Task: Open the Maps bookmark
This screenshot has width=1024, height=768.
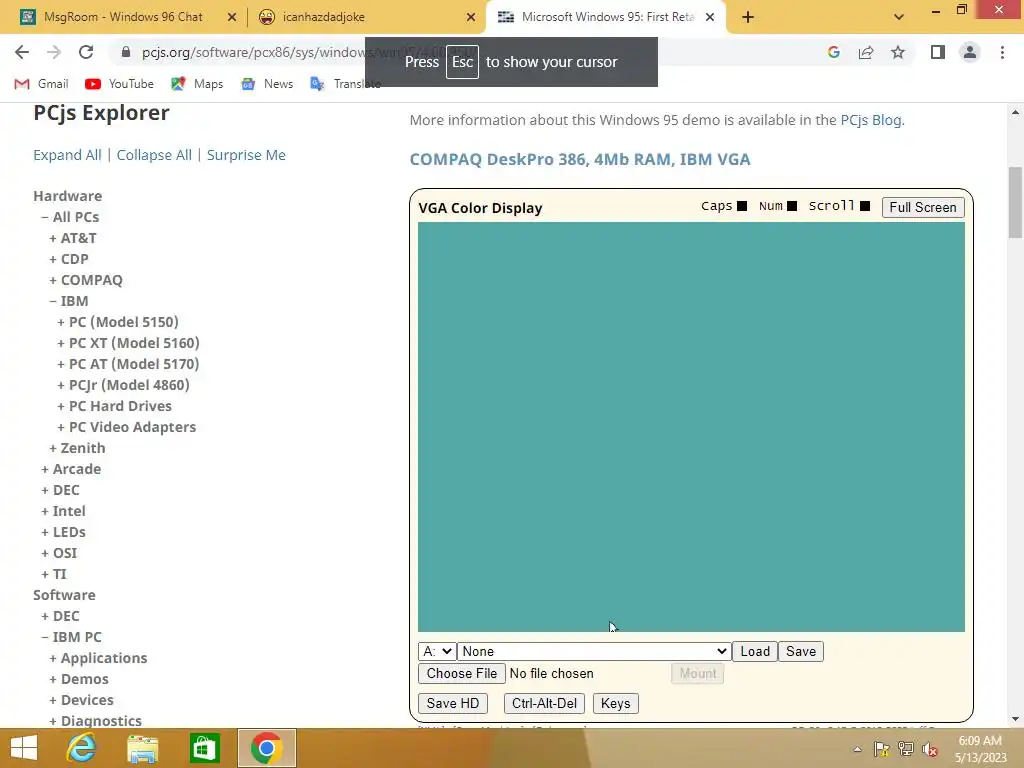Action: (197, 84)
